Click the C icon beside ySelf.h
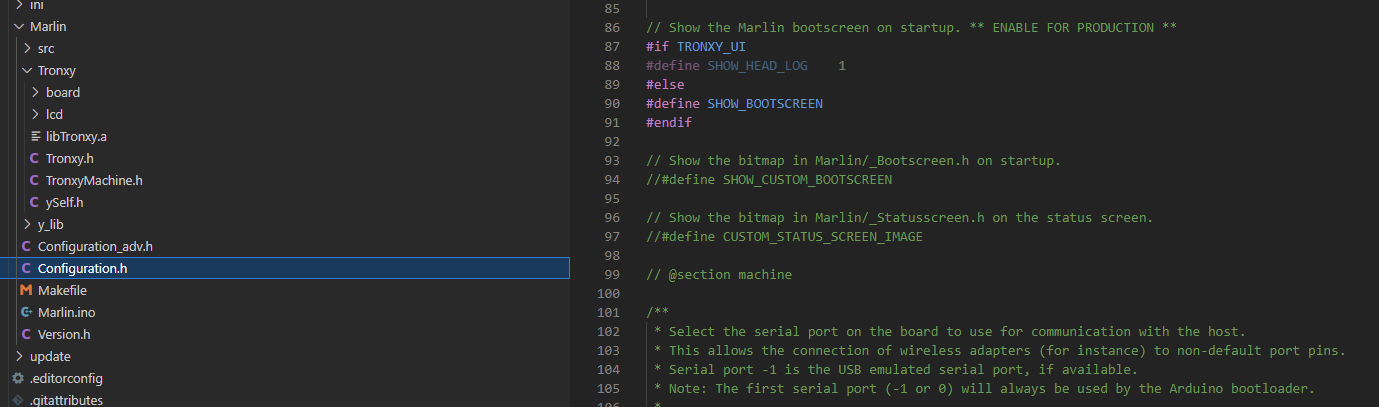1379x407 pixels. tap(35, 203)
